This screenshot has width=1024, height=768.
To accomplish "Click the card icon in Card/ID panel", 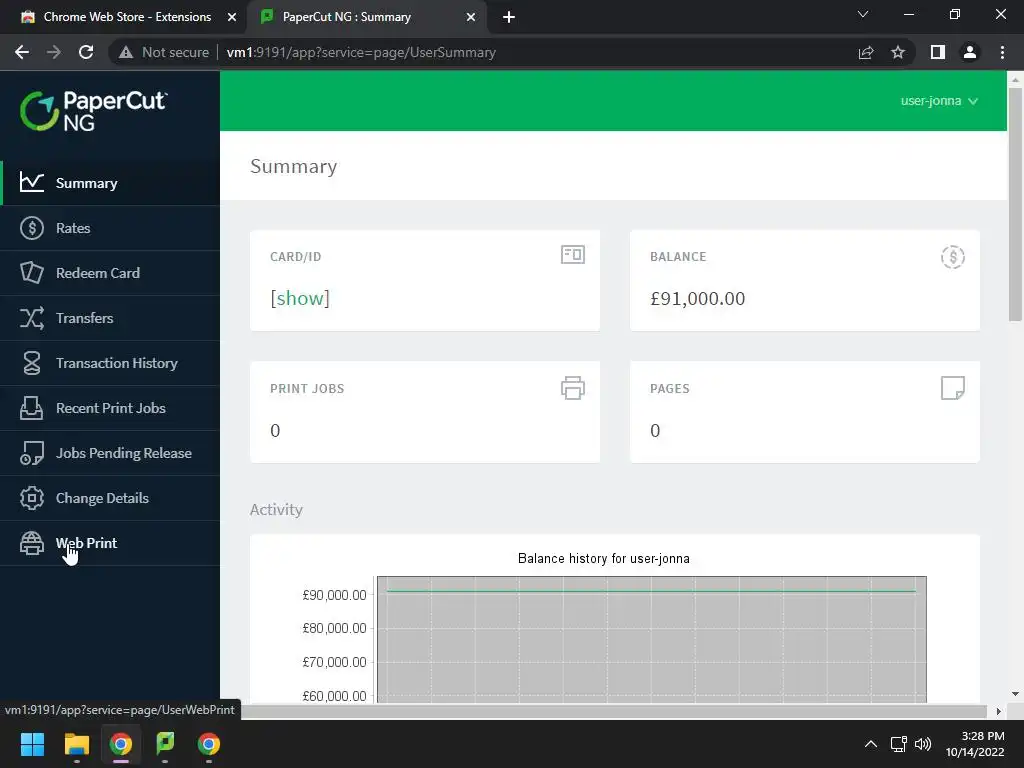I will 573,255.
